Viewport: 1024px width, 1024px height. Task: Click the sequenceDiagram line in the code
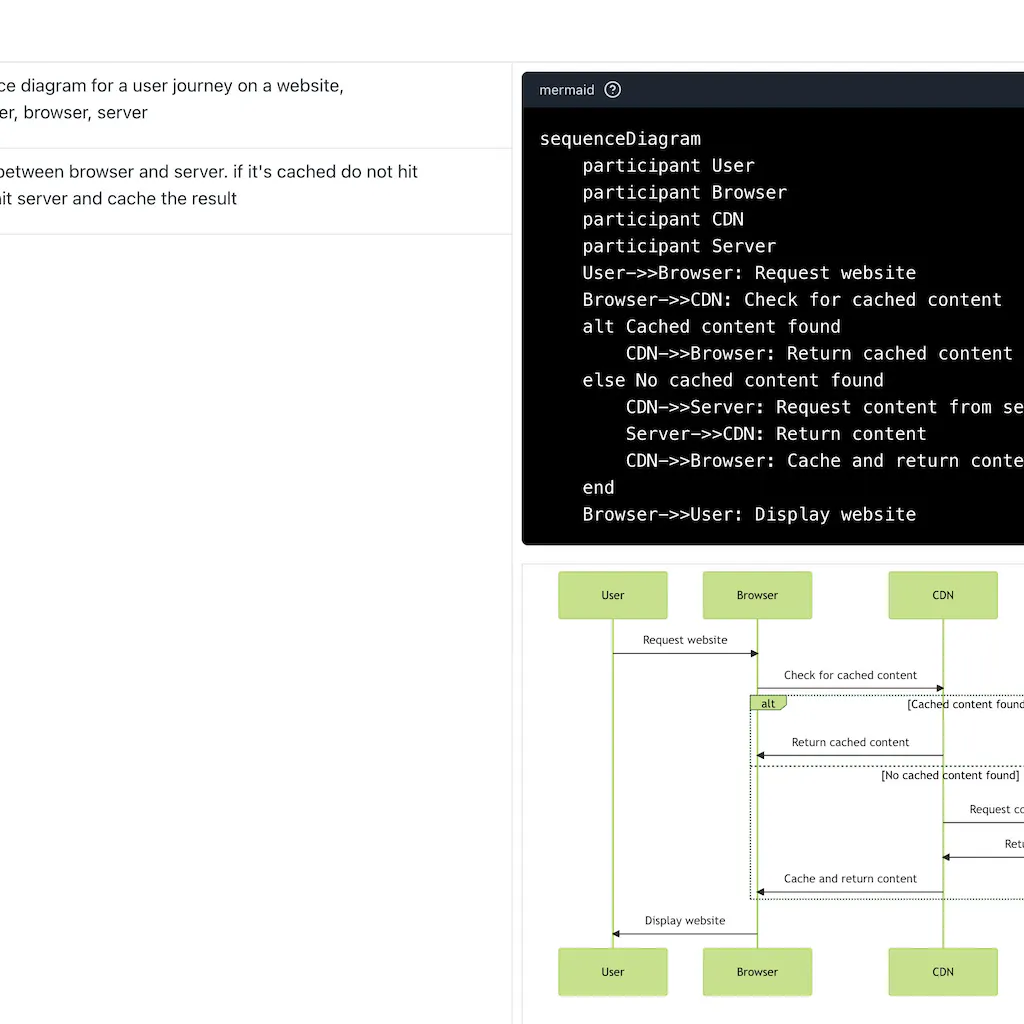tap(620, 139)
